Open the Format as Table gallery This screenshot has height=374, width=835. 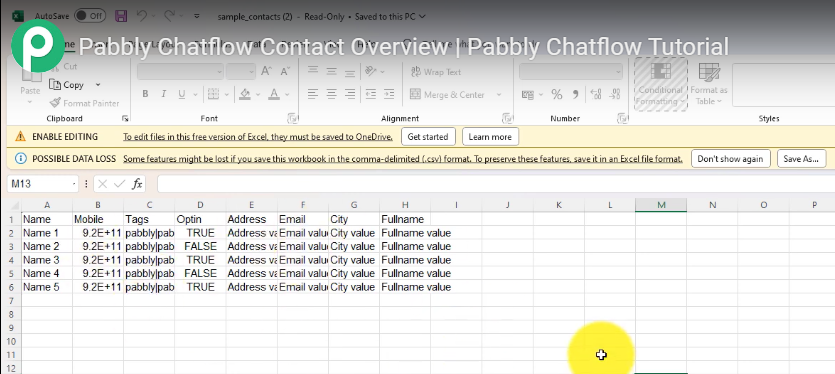(709, 84)
